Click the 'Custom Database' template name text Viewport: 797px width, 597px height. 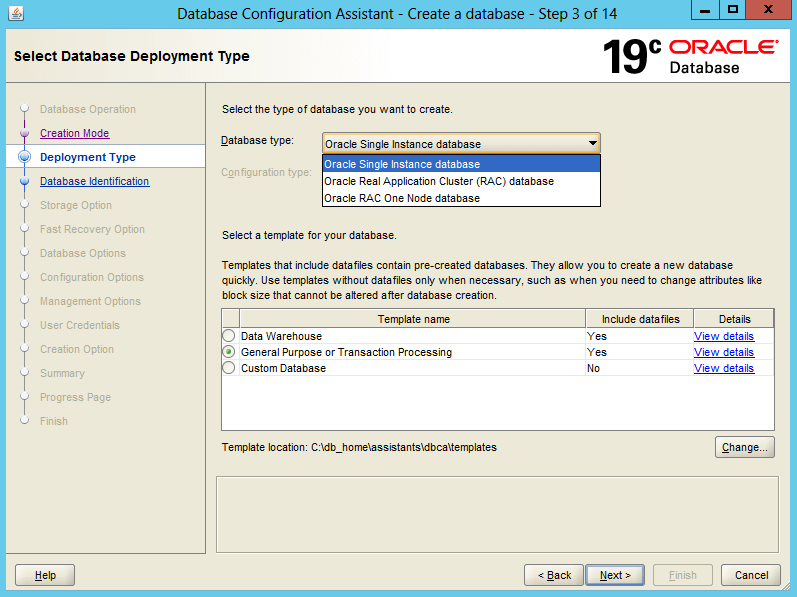pyautogui.click(x=283, y=368)
